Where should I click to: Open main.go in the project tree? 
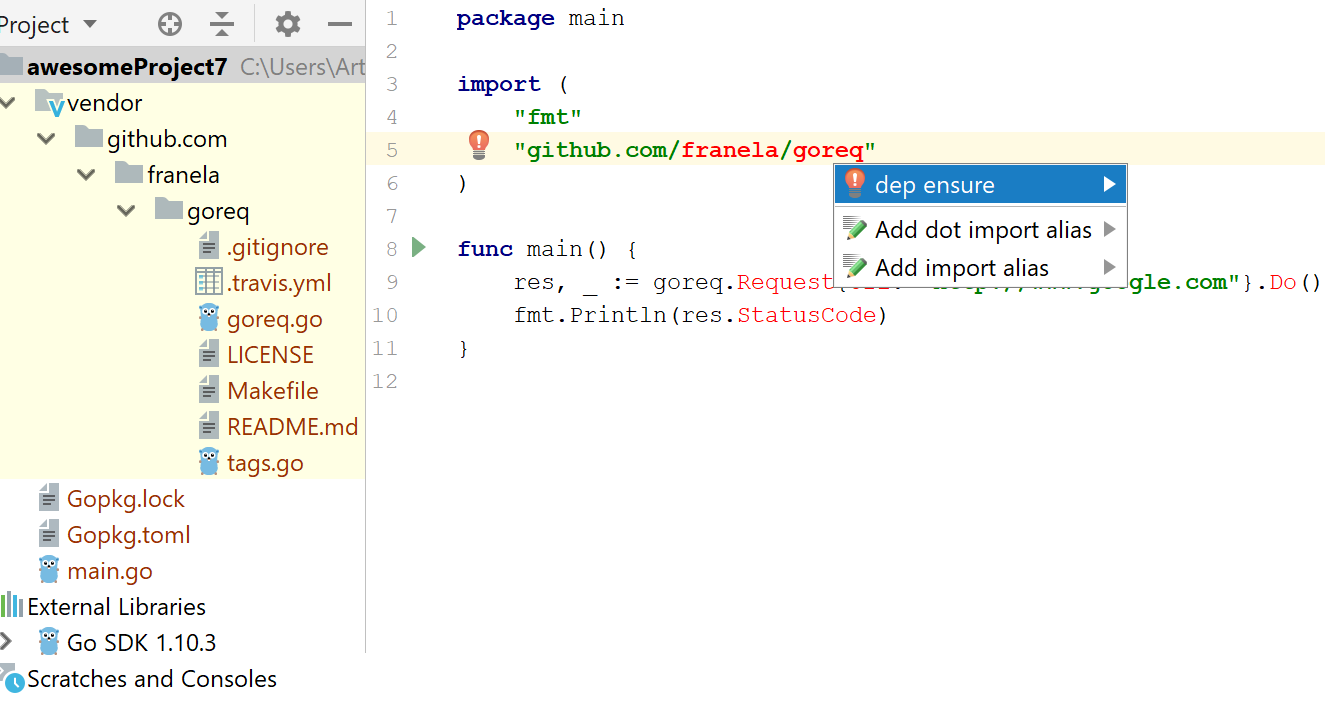pos(109,571)
